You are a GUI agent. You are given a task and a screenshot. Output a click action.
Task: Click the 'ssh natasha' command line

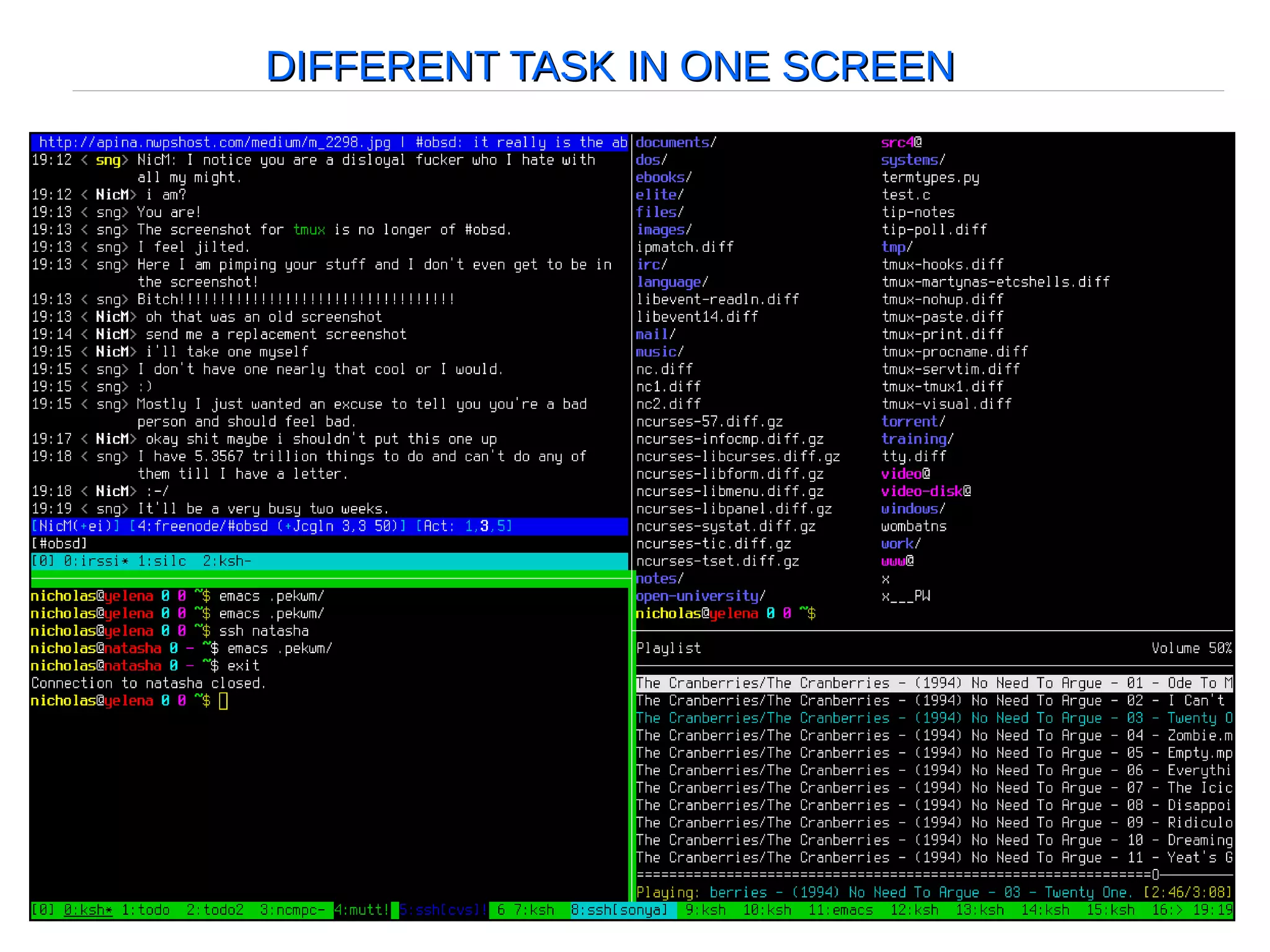coord(264,631)
